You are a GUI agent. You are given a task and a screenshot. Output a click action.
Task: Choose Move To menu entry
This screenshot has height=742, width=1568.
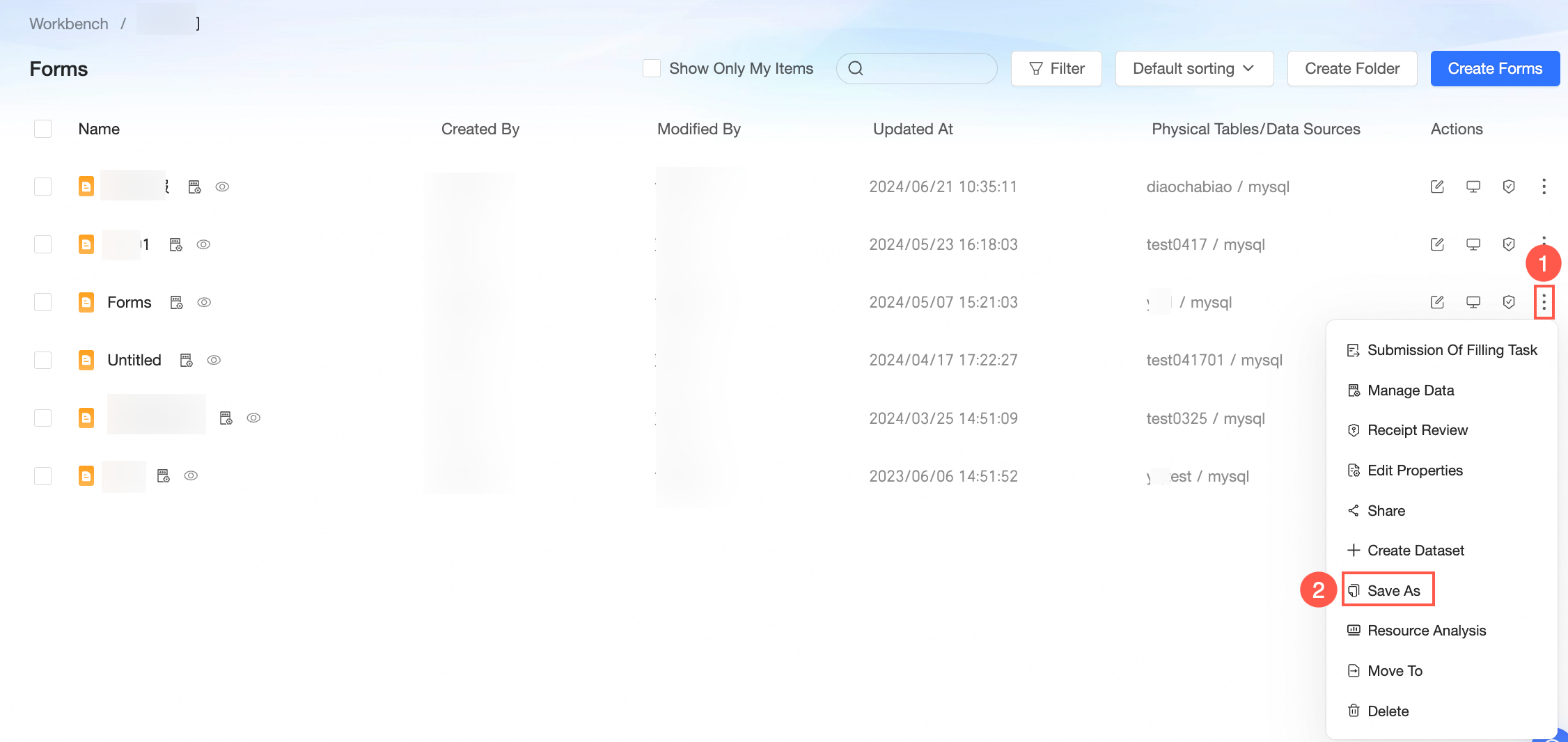[1441, 671]
